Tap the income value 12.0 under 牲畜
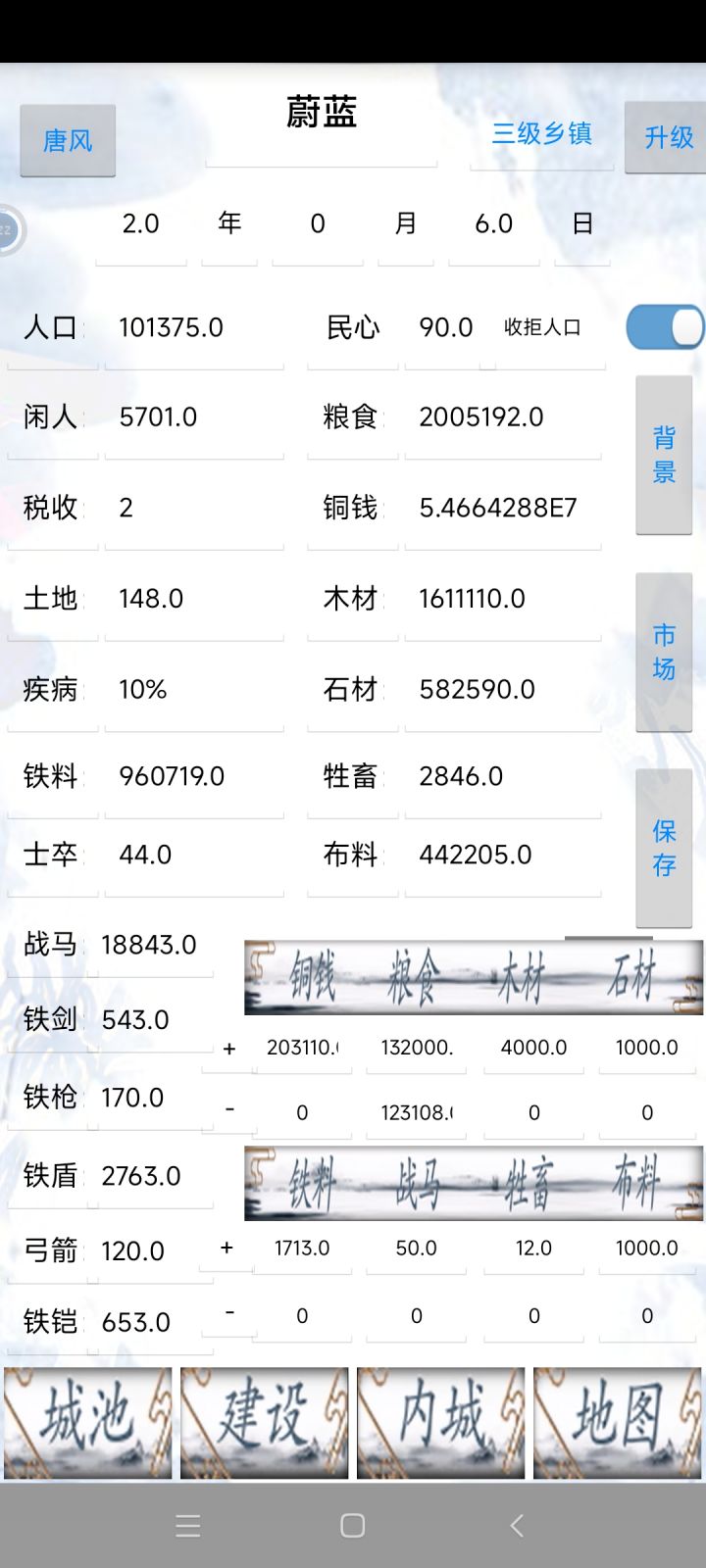706x1568 pixels. pyautogui.click(x=533, y=1249)
